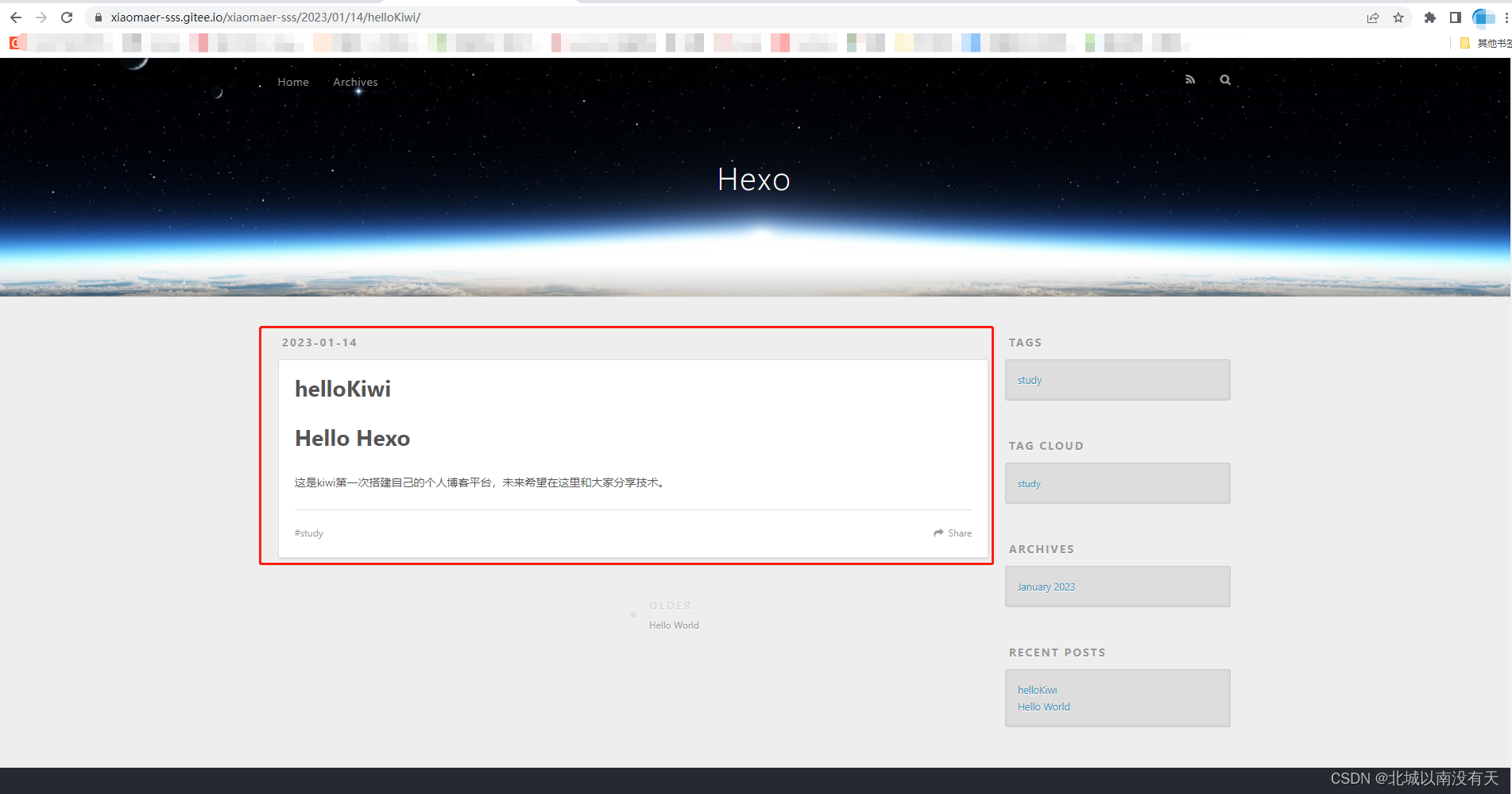Screen dimensions: 1512x794
Task: Click the Hexo site title
Action: tap(754, 180)
